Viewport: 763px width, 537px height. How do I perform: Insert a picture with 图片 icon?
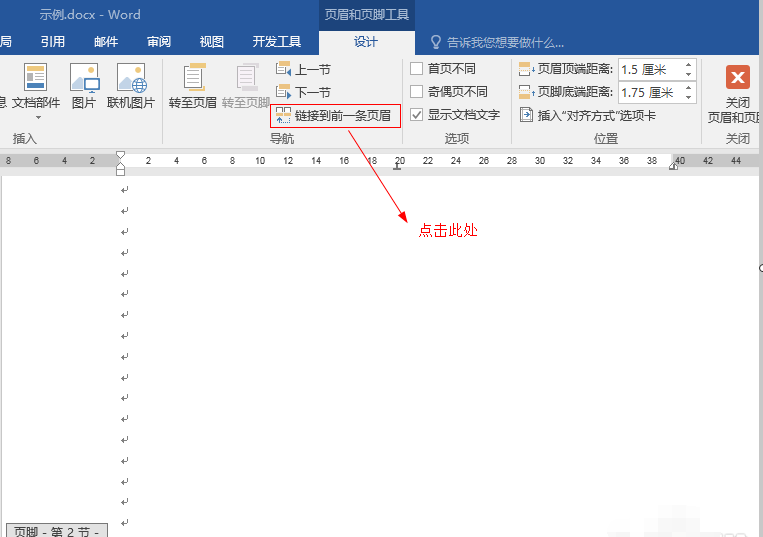pos(84,77)
